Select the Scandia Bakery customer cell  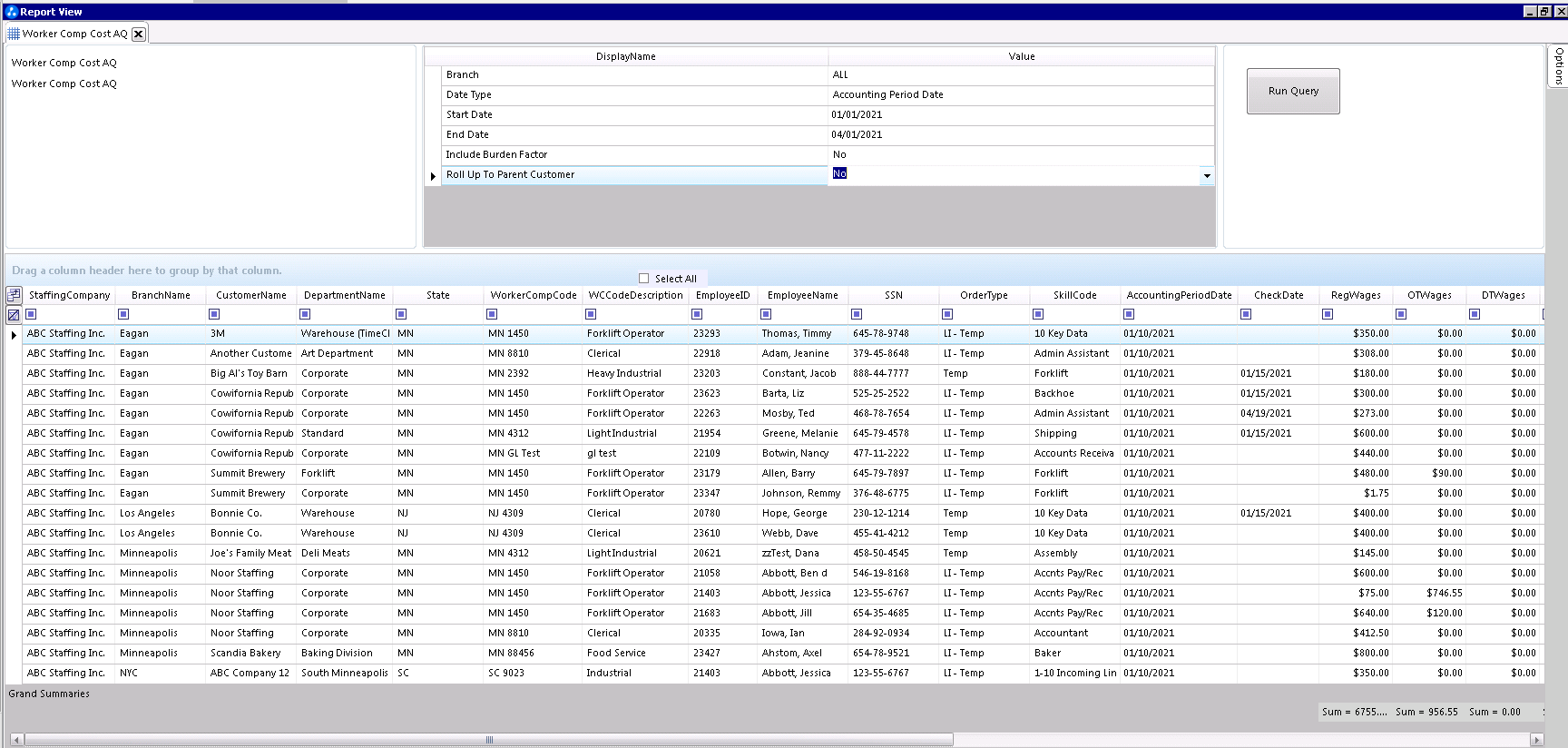click(x=251, y=654)
